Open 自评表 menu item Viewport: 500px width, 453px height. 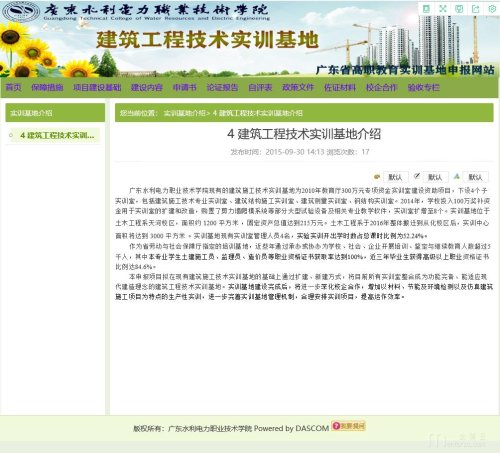(260, 87)
